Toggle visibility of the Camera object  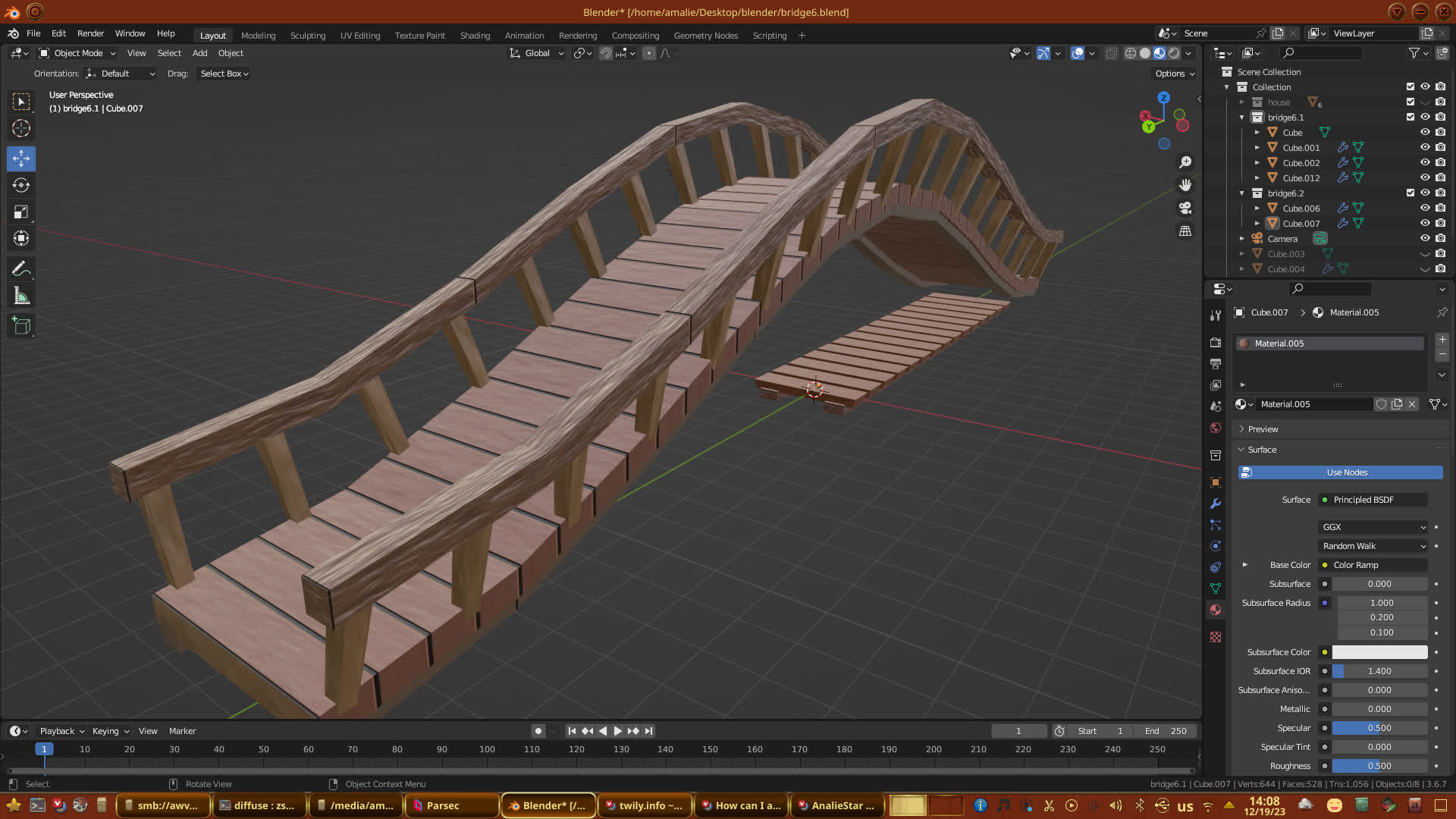pyautogui.click(x=1425, y=238)
